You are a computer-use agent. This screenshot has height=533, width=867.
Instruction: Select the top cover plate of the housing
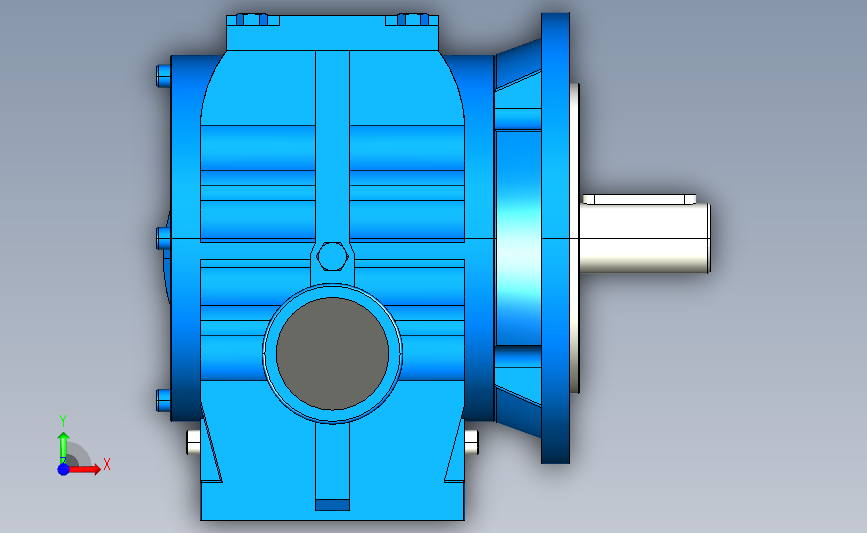[332, 33]
